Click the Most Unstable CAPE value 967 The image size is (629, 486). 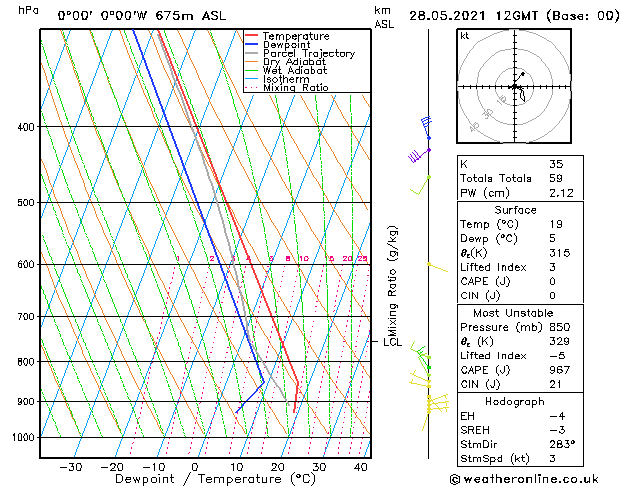tap(560, 370)
